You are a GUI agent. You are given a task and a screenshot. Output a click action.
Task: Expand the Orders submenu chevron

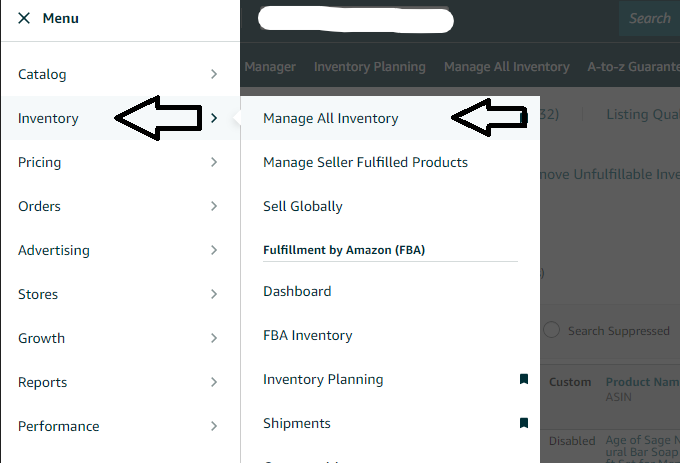point(214,206)
